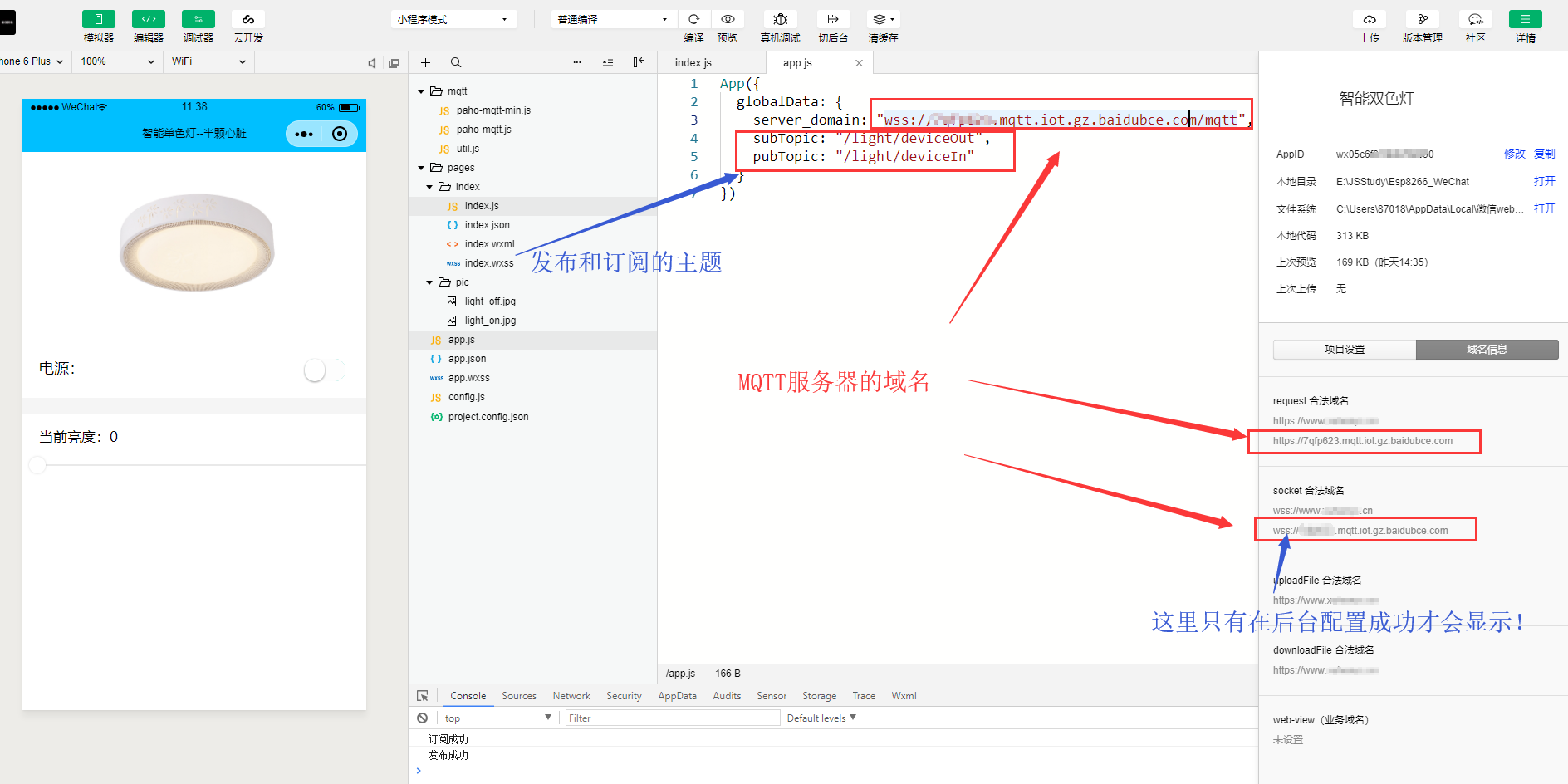Switch to the Network debugger tab
Image resolution: width=1568 pixels, height=784 pixels.
[571, 695]
